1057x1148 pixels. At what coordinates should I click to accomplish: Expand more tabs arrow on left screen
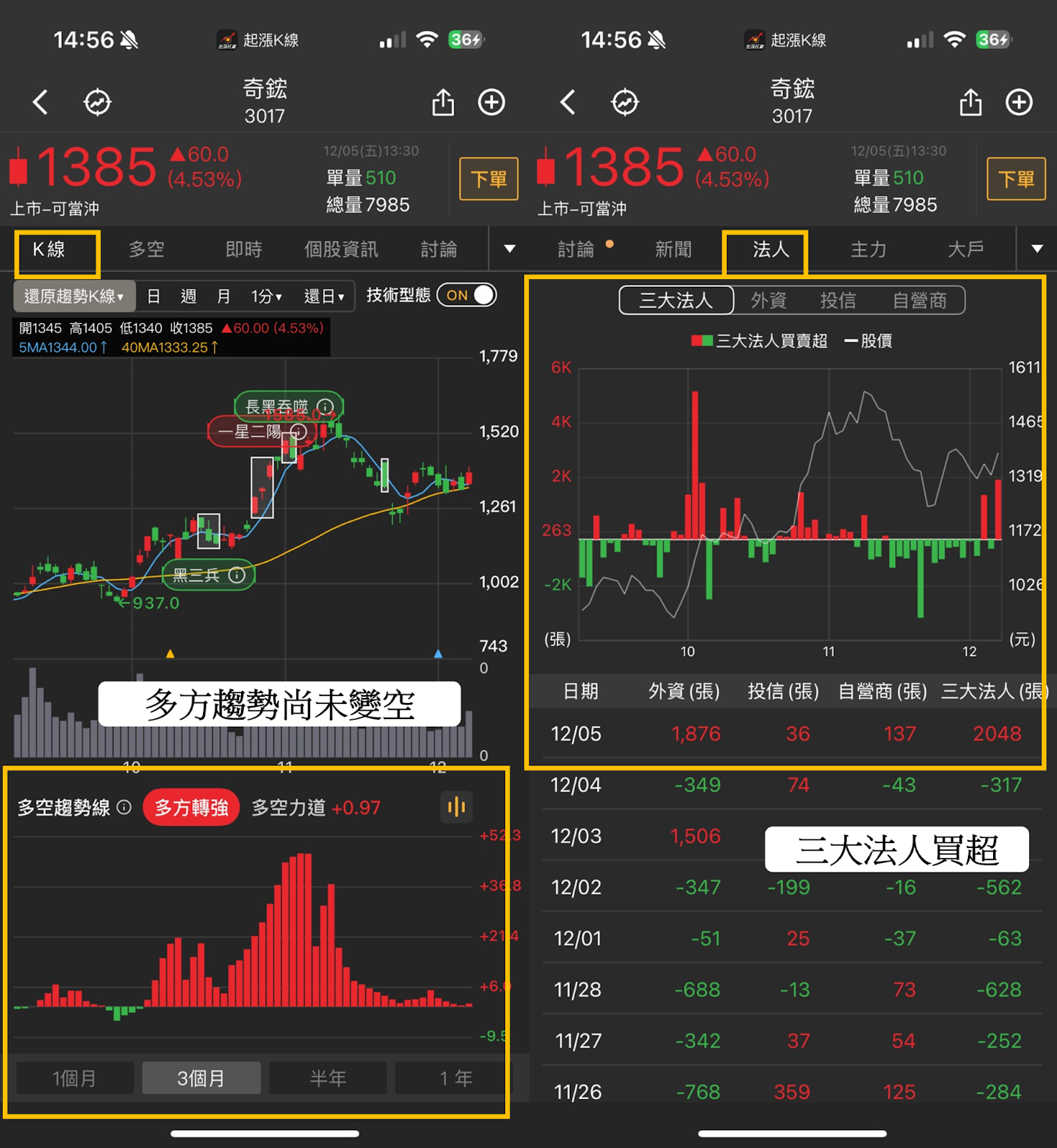[x=509, y=249]
